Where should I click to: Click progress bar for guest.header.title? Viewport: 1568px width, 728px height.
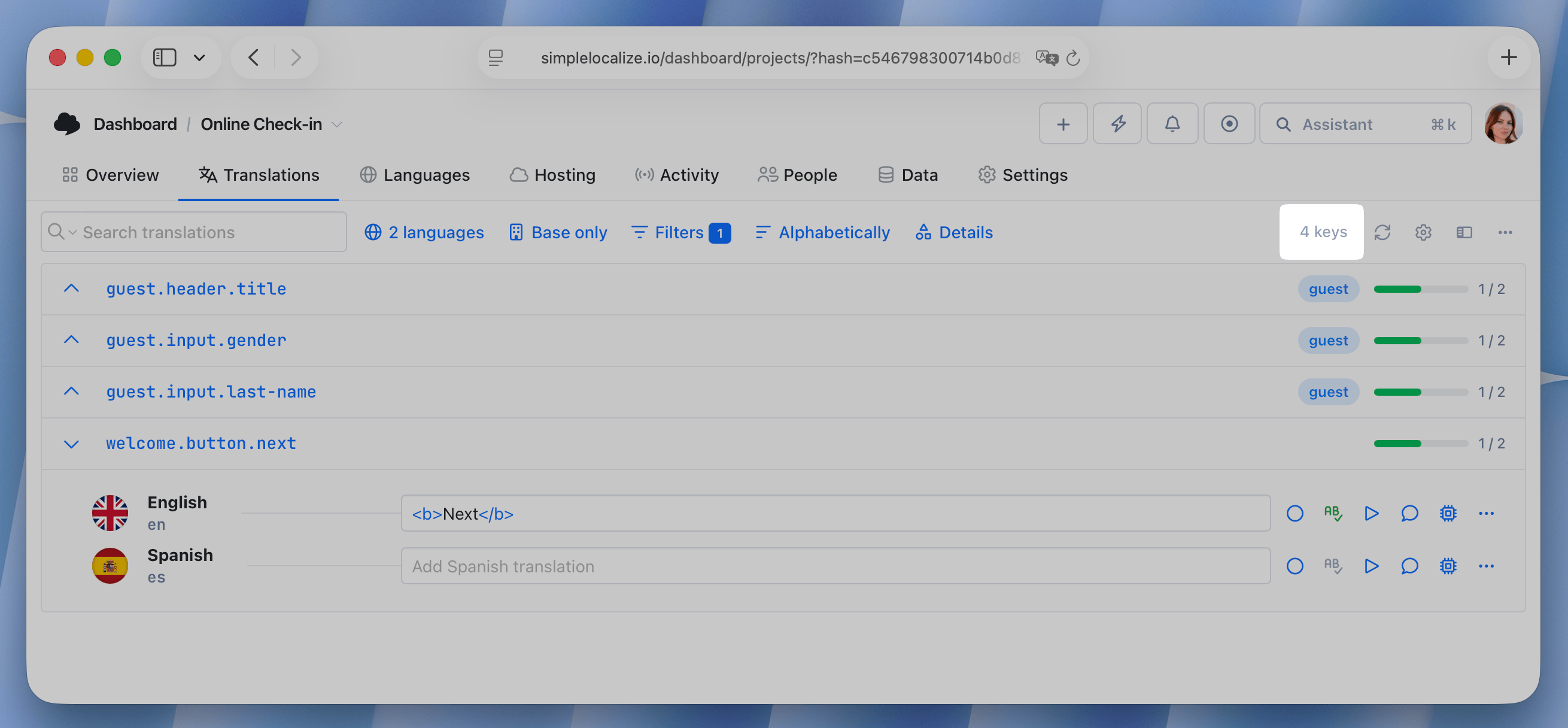point(1421,289)
